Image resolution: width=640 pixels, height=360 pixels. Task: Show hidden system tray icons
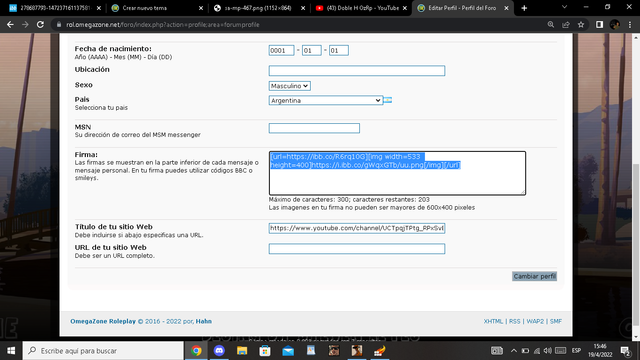(x=513, y=351)
